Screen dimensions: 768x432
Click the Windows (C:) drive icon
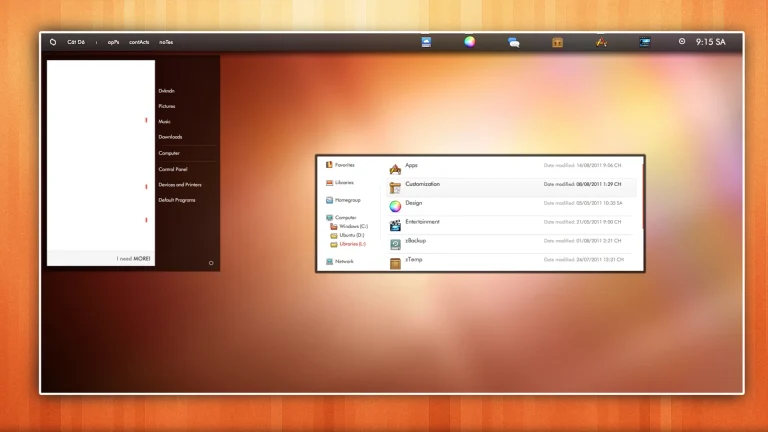pyautogui.click(x=334, y=226)
